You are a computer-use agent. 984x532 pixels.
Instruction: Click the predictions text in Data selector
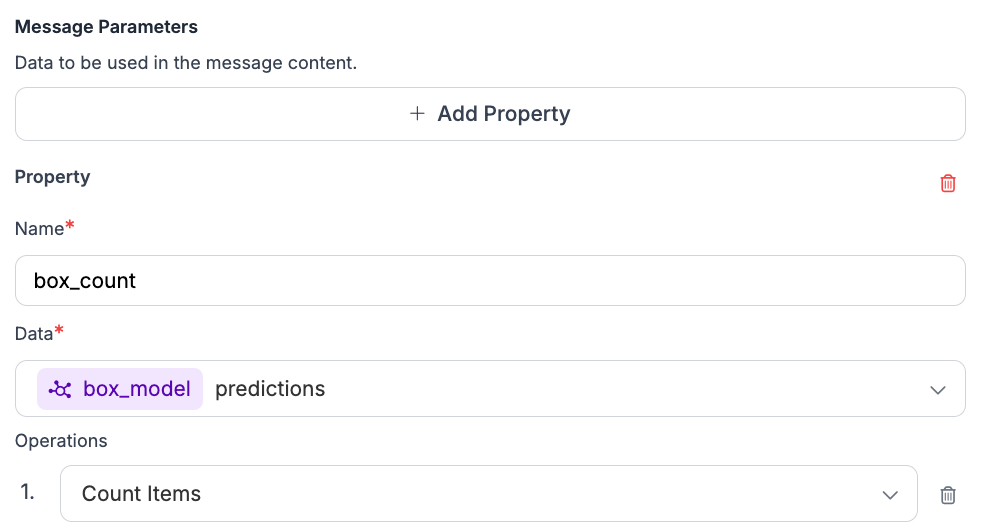(270, 389)
